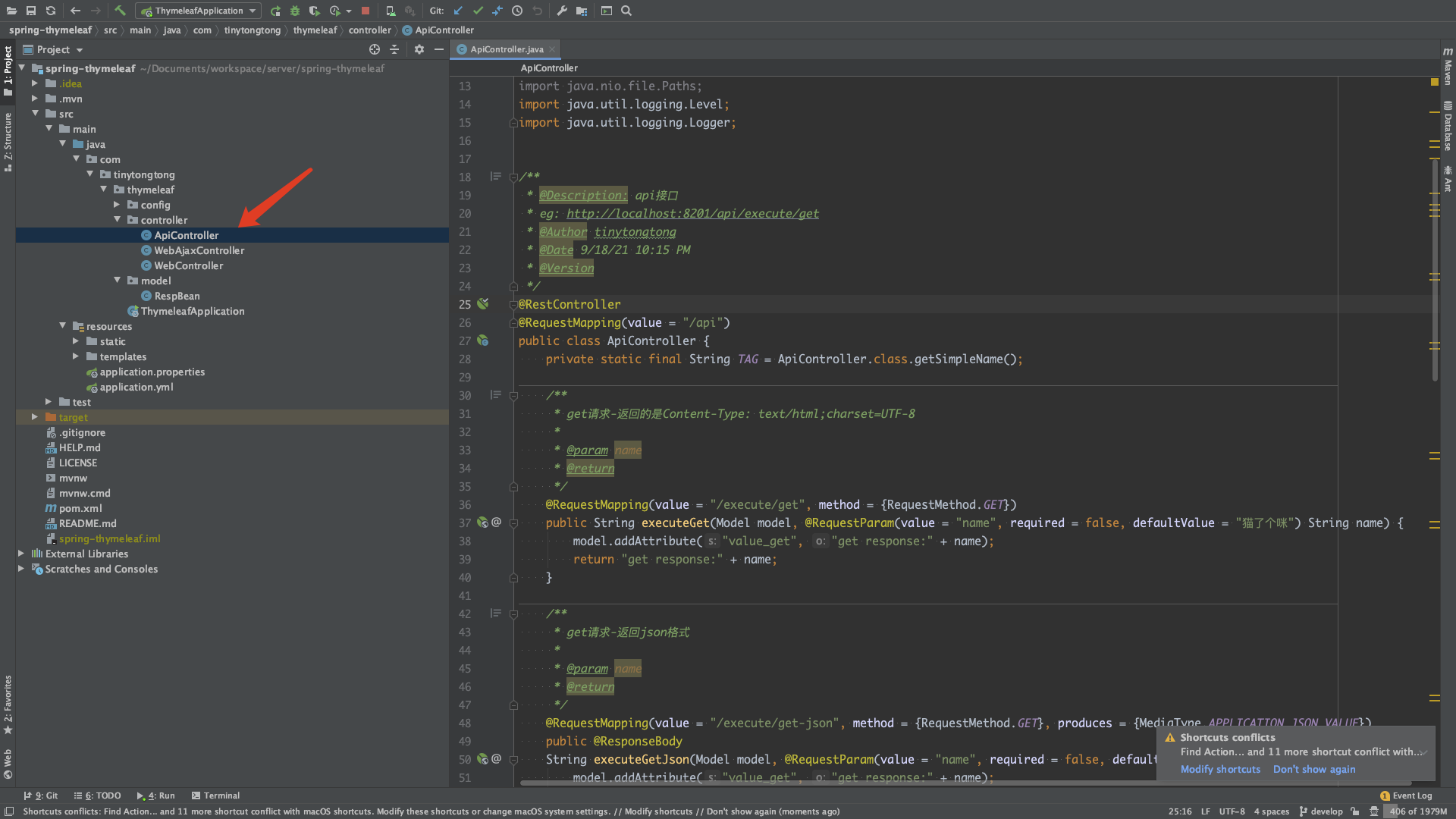Screen dimensions: 1456x819
Task: Click the Search Everywhere magnifier icon
Action: click(626, 11)
